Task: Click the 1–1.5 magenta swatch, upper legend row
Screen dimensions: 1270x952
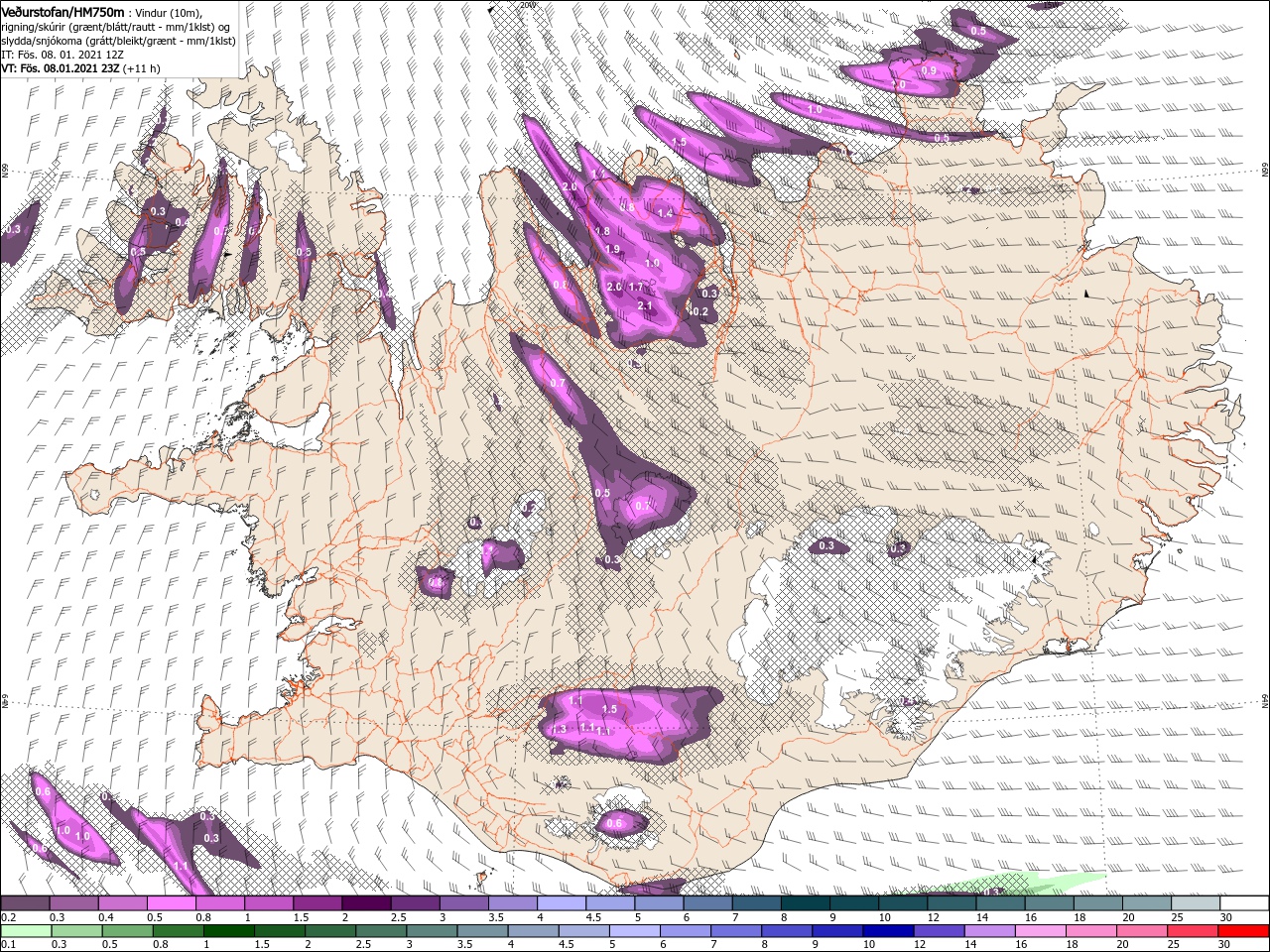Action: point(269,903)
